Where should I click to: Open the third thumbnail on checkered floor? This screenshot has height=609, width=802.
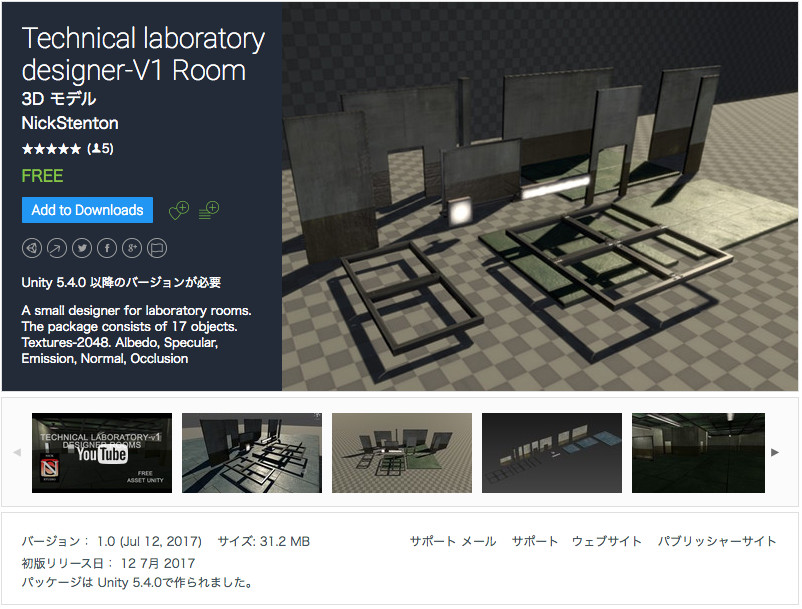[x=402, y=453]
